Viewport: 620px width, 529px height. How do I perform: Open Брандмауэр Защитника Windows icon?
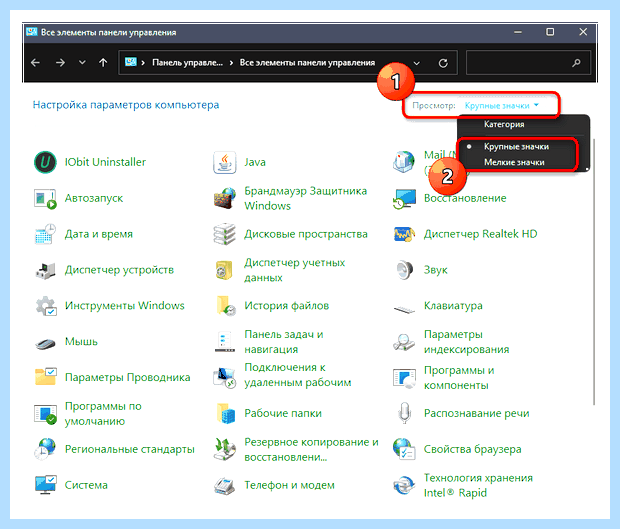point(225,198)
